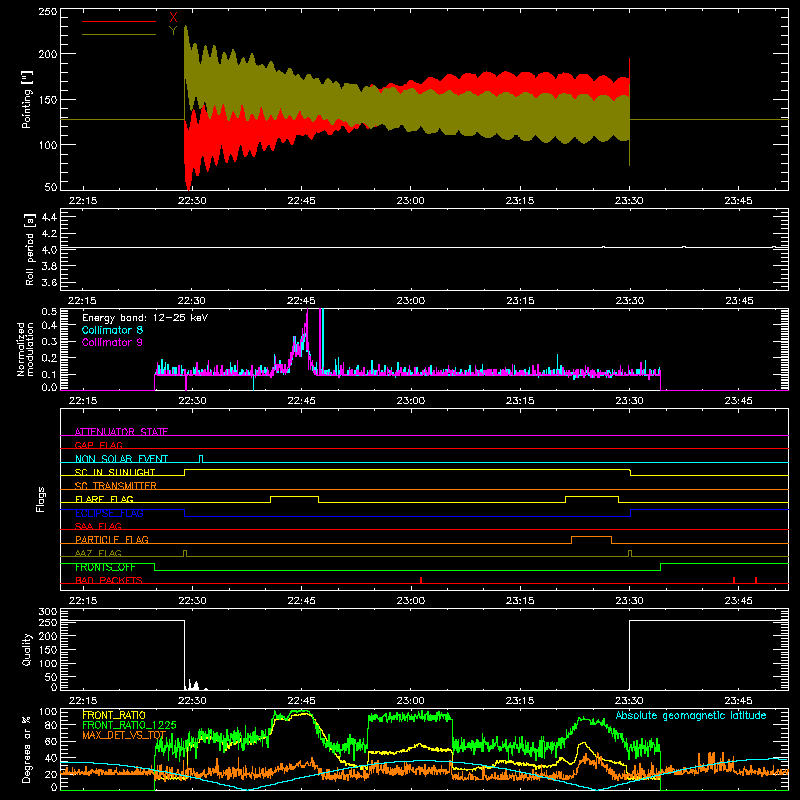The height and width of the screenshot is (800, 800).
Task: Click the AAZ_FLAG pulse near 22:30
Action: (185, 553)
